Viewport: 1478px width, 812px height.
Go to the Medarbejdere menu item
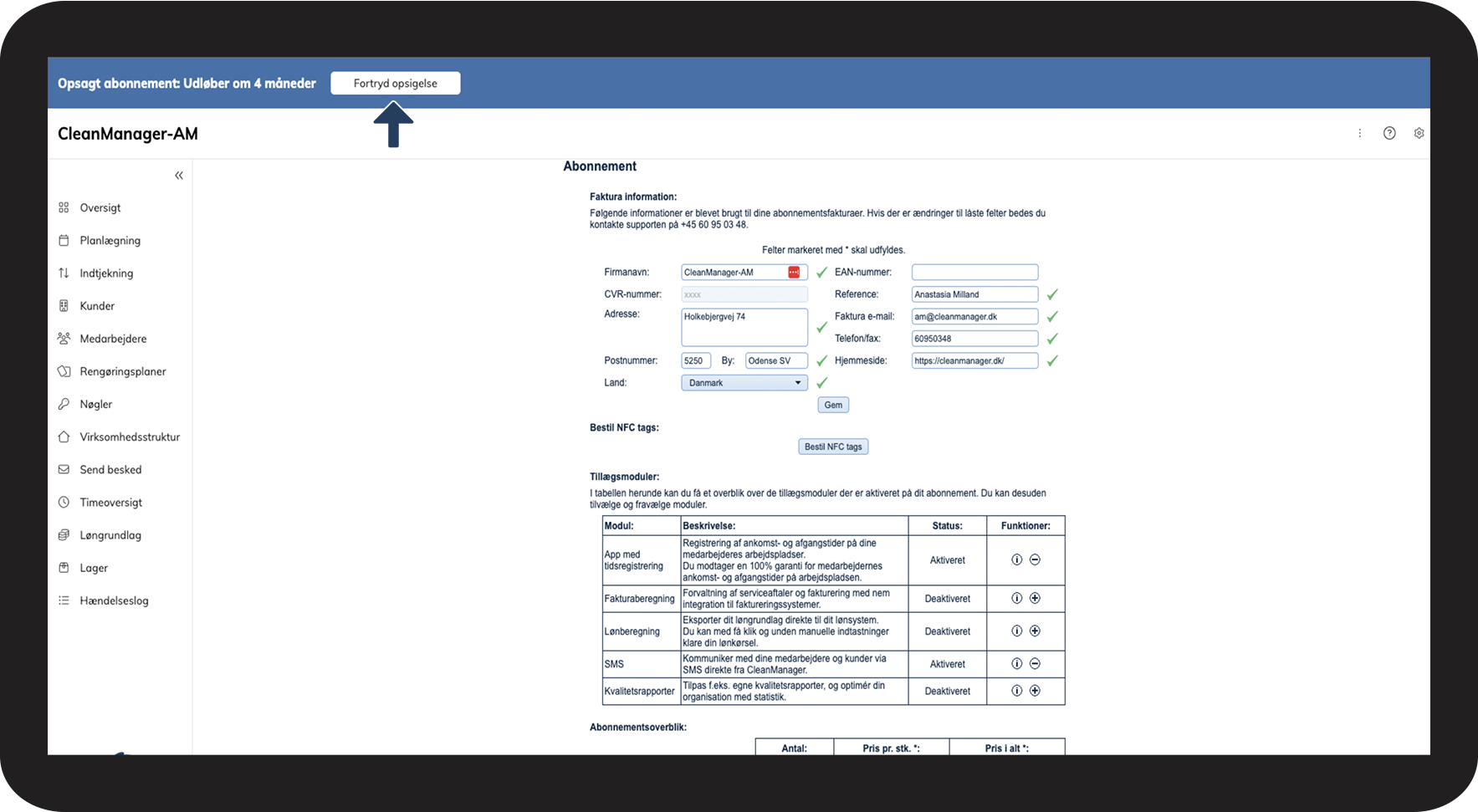(113, 339)
